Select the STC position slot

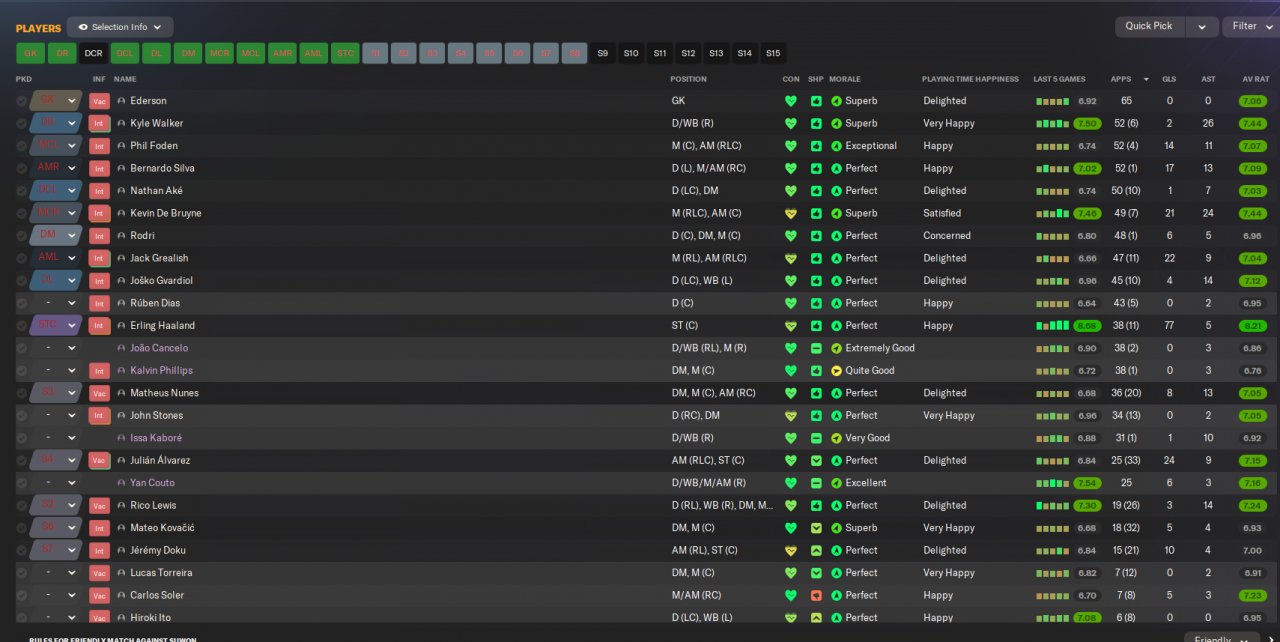(x=345, y=53)
